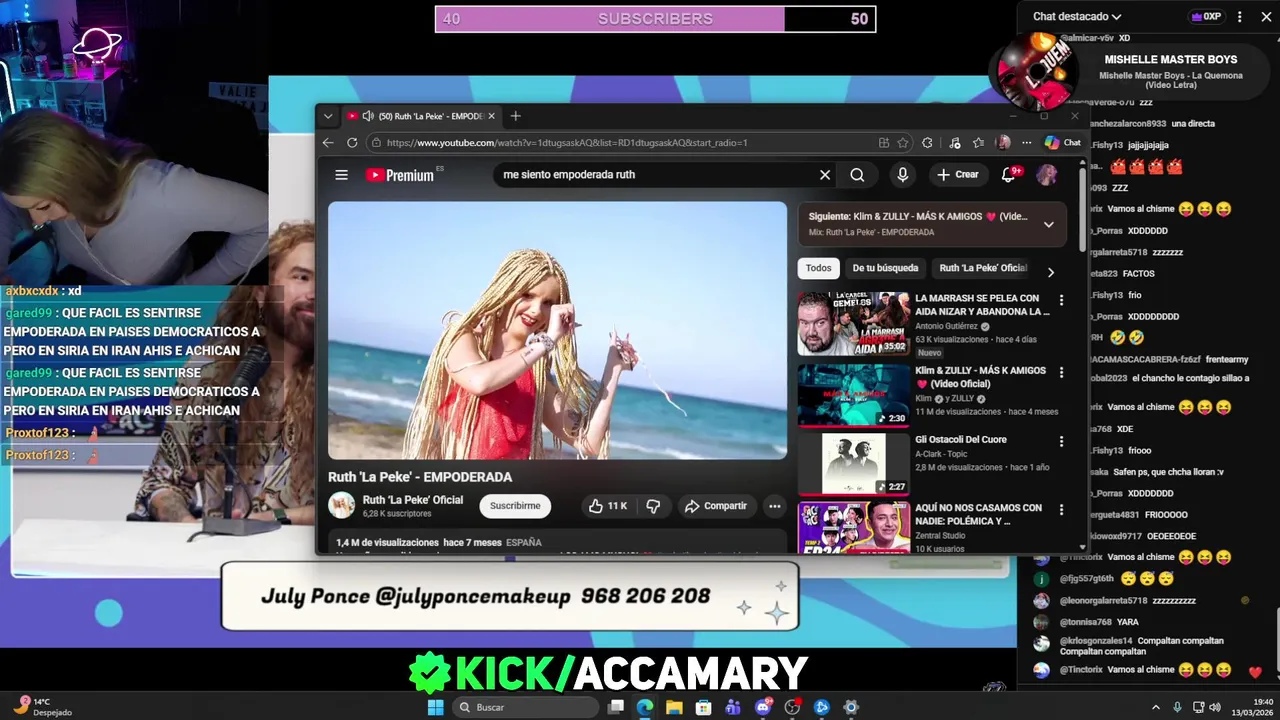1280x720 pixels.
Task: Select the De tu búsqueda chip
Action: pyautogui.click(x=885, y=268)
